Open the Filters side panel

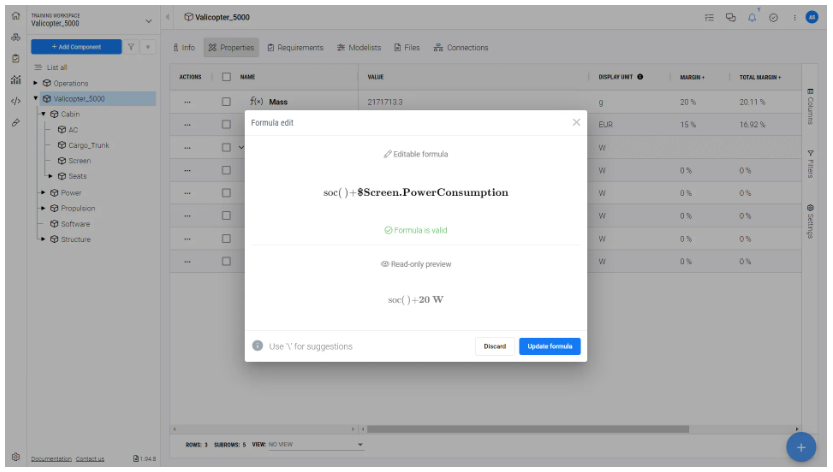pos(810,164)
